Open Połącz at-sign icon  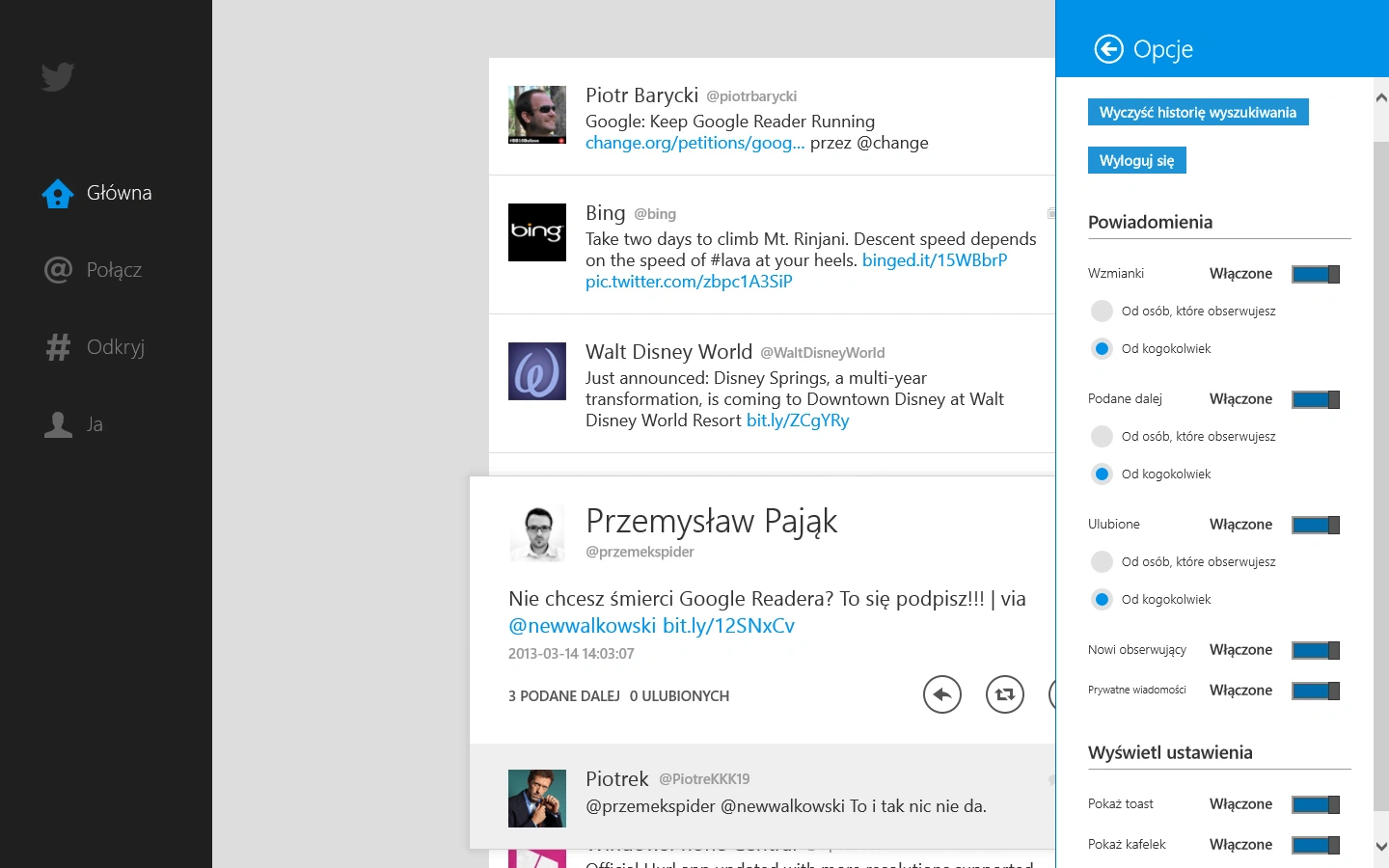tap(58, 270)
